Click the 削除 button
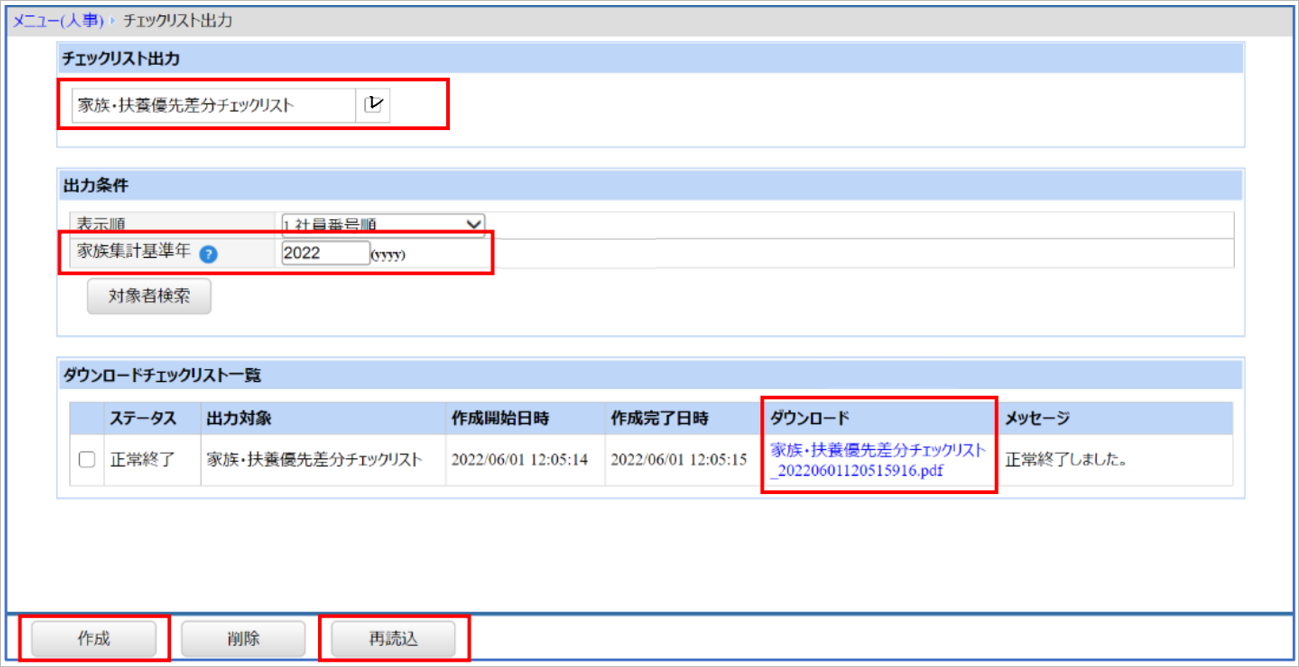Image resolution: width=1299 pixels, height=667 pixels. [243, 638]
